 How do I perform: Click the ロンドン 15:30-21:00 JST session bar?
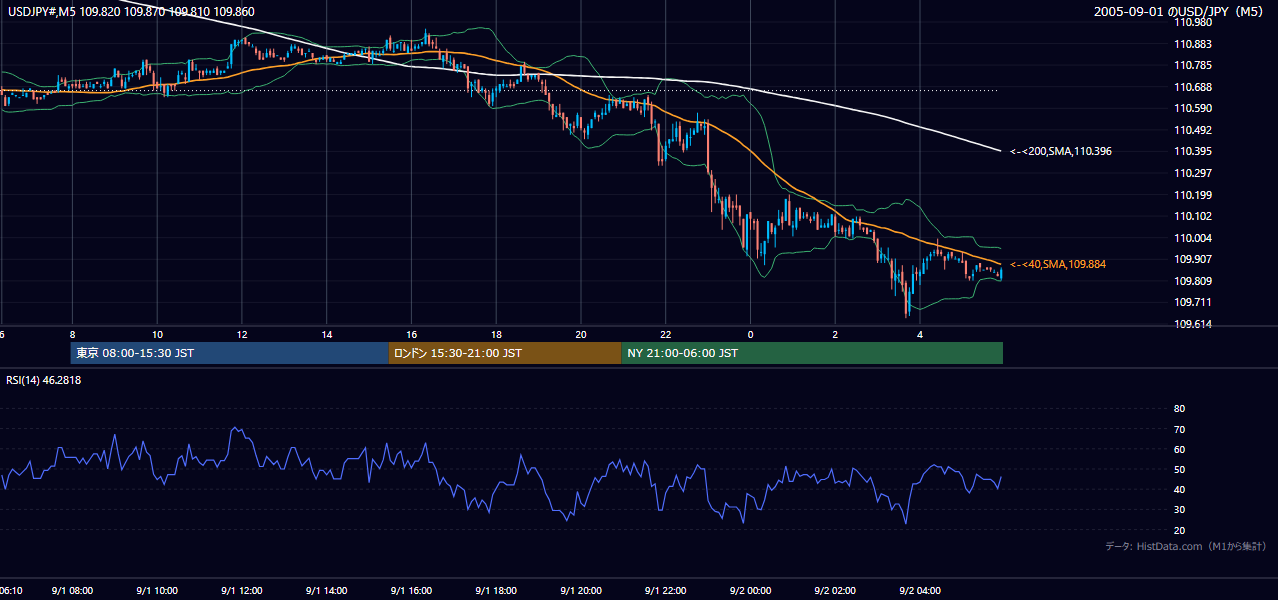[505, 353]
